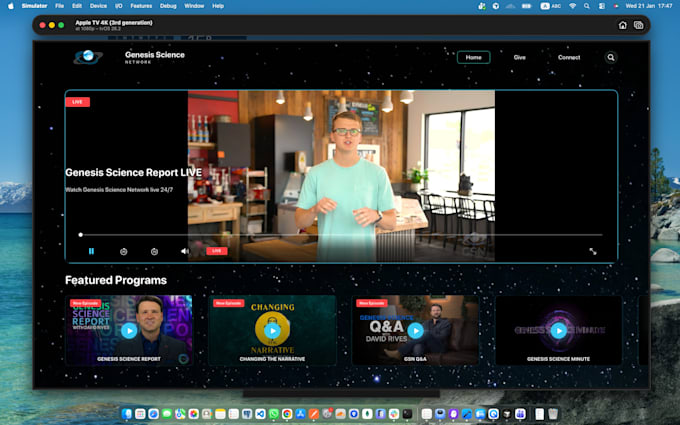This screenshot has width=680, height=425.
Task: Open WhatsApp from the Dock
Action: point(274,414)
